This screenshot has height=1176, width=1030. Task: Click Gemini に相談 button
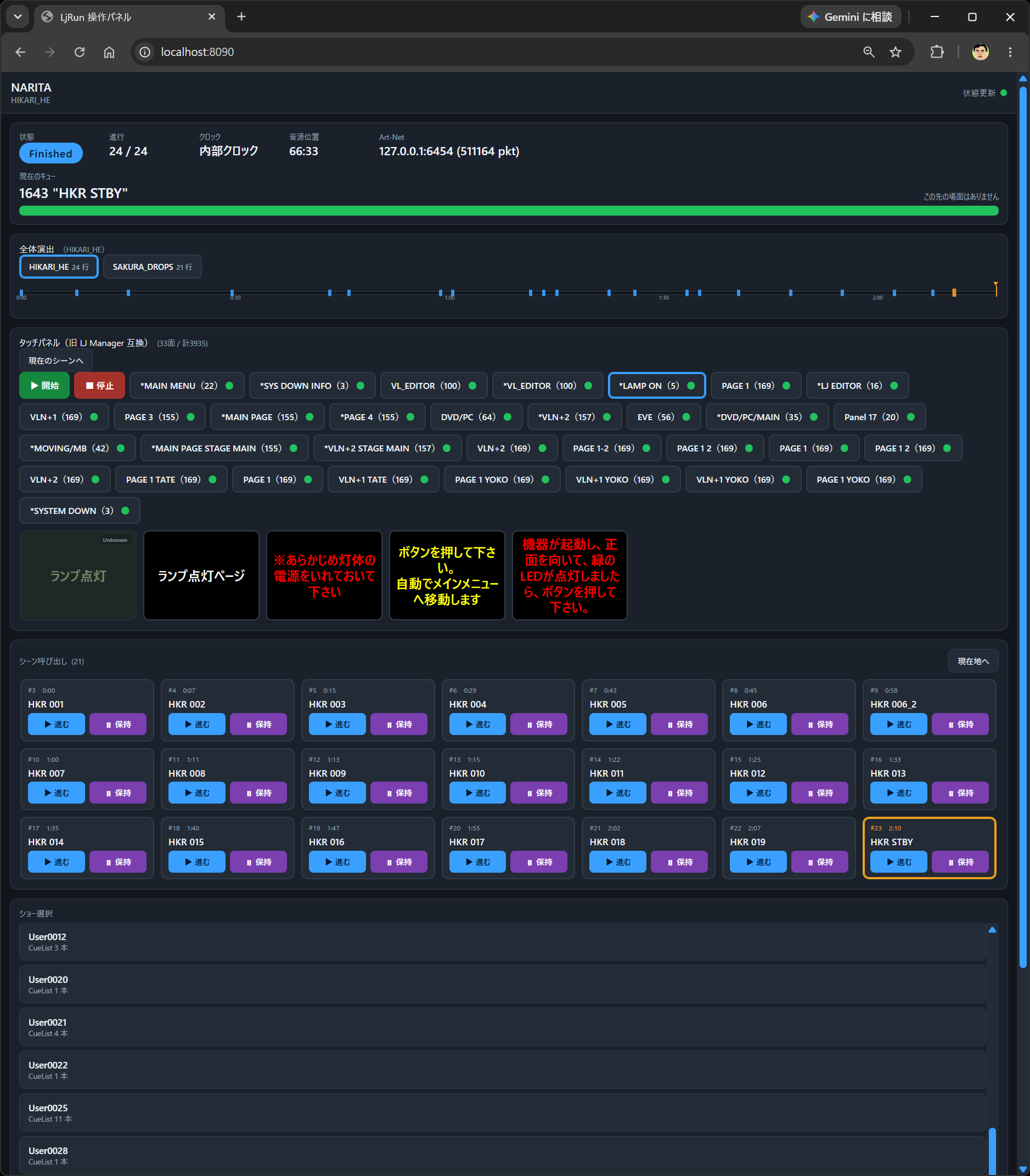[x=851, y=16]
